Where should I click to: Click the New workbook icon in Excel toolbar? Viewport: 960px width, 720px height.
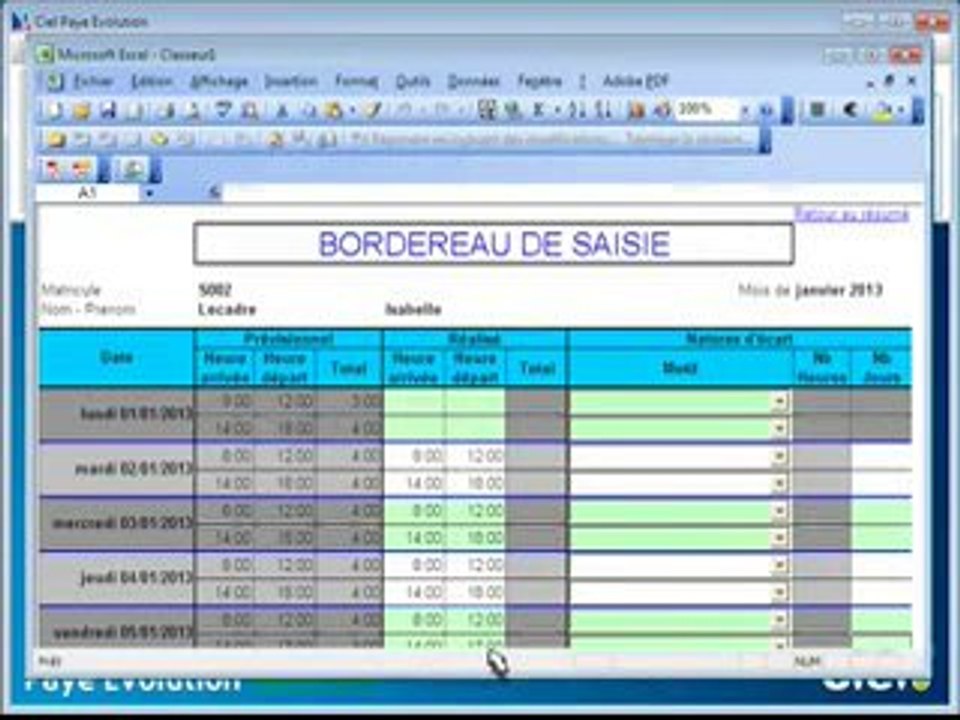(54, 111)
